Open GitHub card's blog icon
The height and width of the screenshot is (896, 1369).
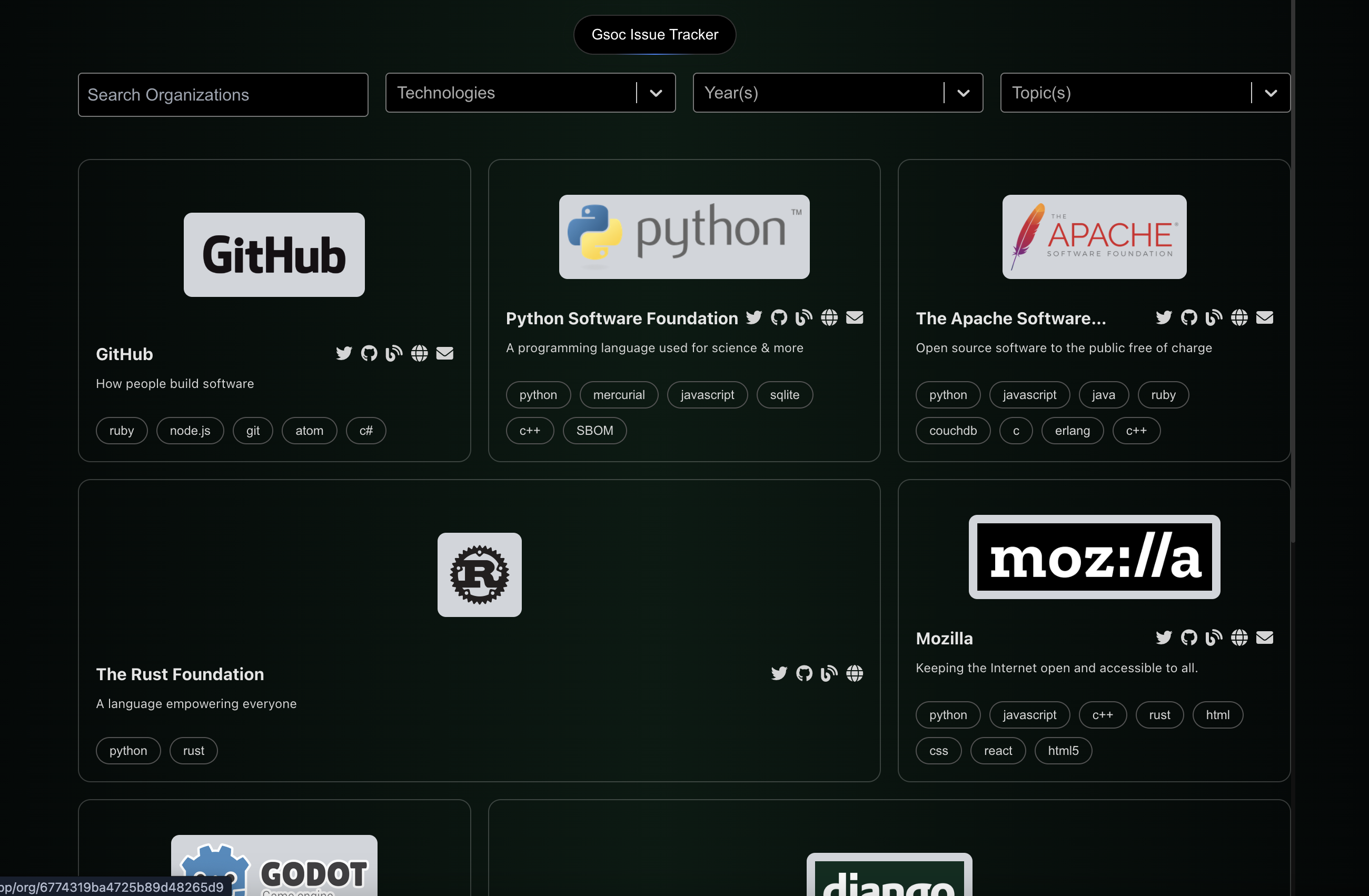click(394, 353)
